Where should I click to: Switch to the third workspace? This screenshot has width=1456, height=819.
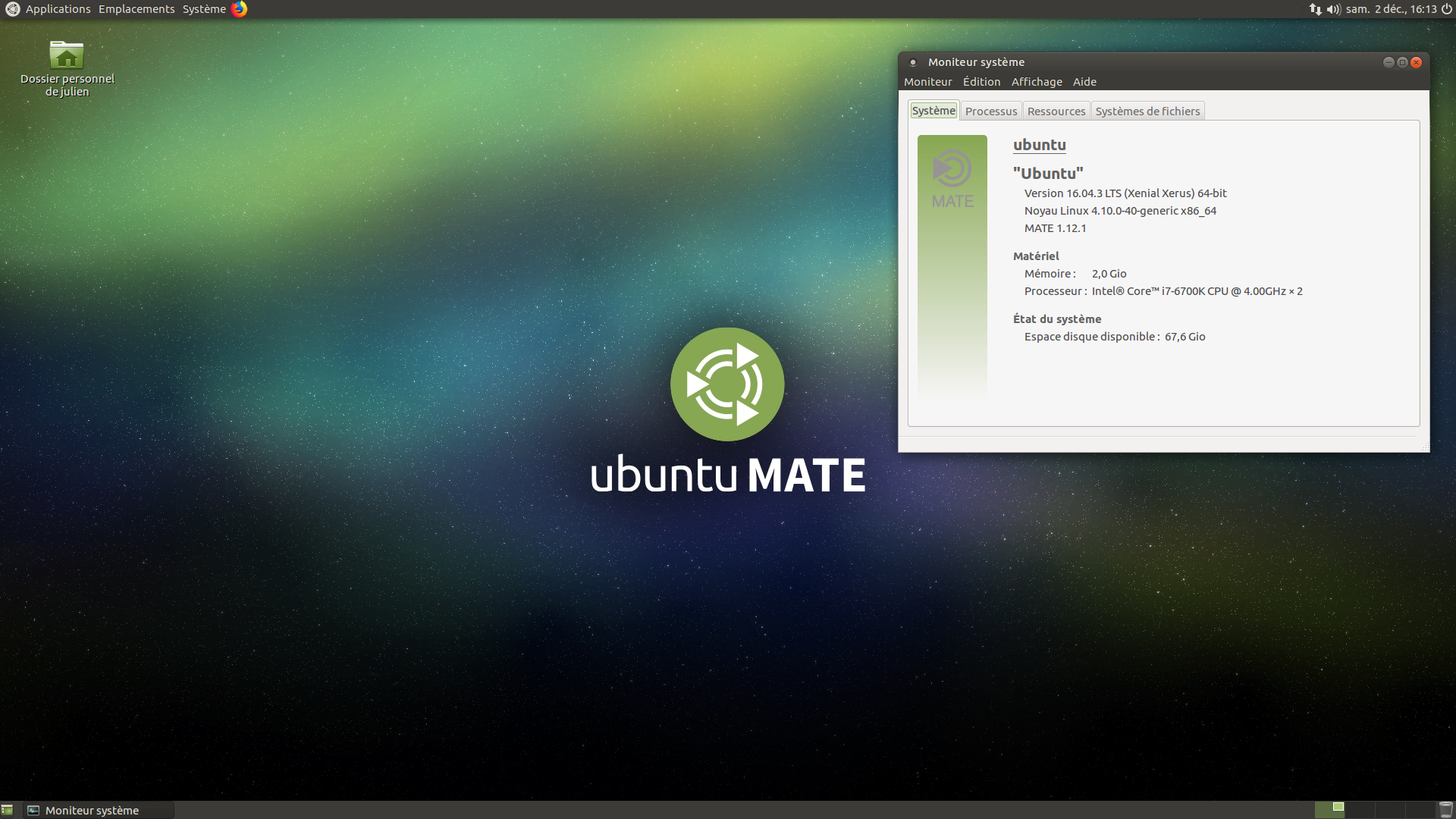(1389, 810)
